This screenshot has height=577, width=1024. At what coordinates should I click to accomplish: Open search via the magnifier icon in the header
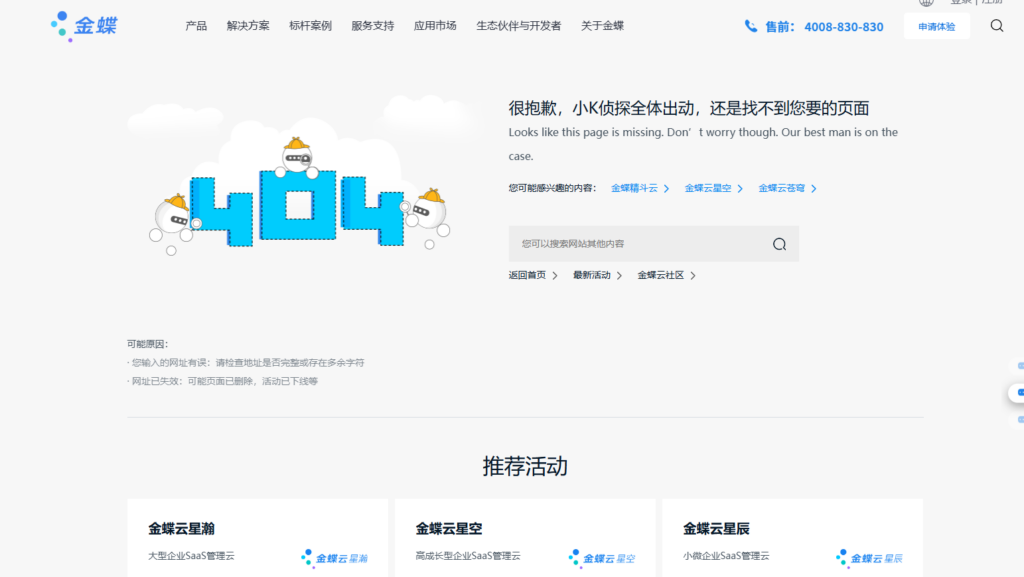997,26
